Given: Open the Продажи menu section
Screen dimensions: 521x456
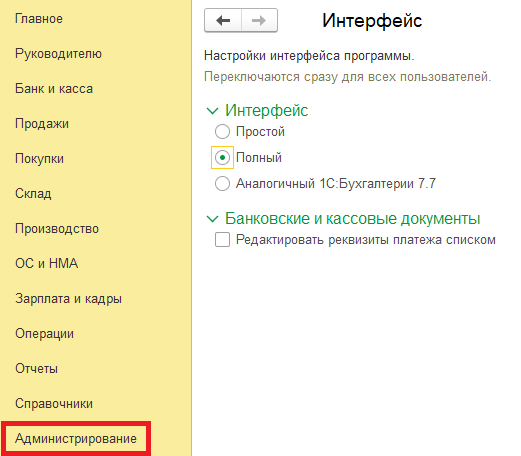Looking at the screenshot, I should pos(42,124).
